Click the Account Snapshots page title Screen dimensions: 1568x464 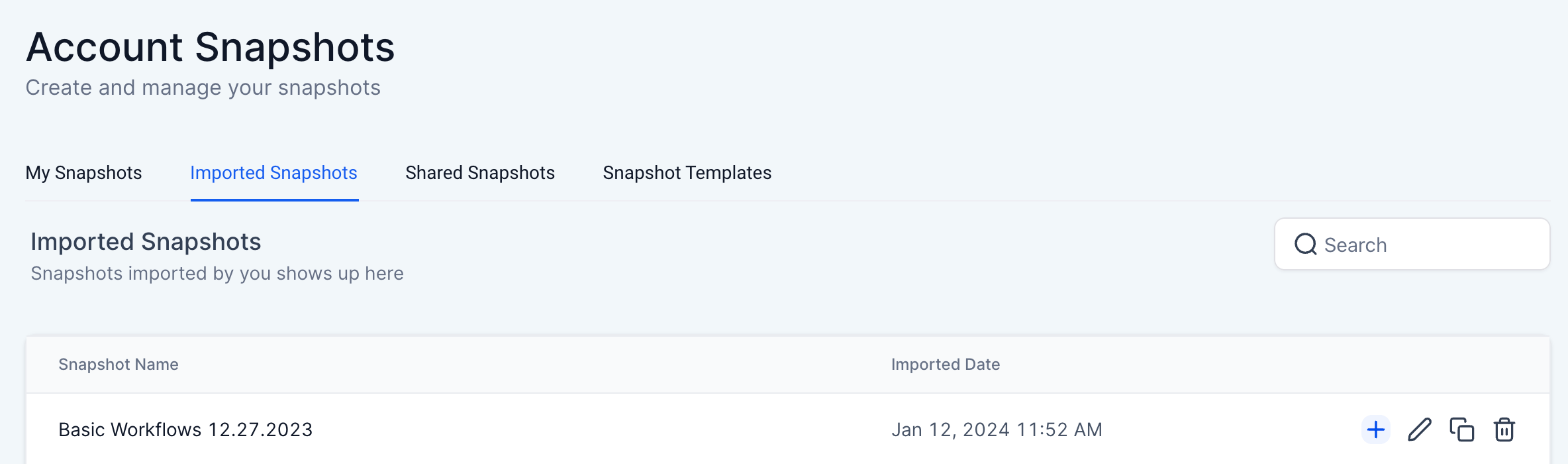point(211,48)
